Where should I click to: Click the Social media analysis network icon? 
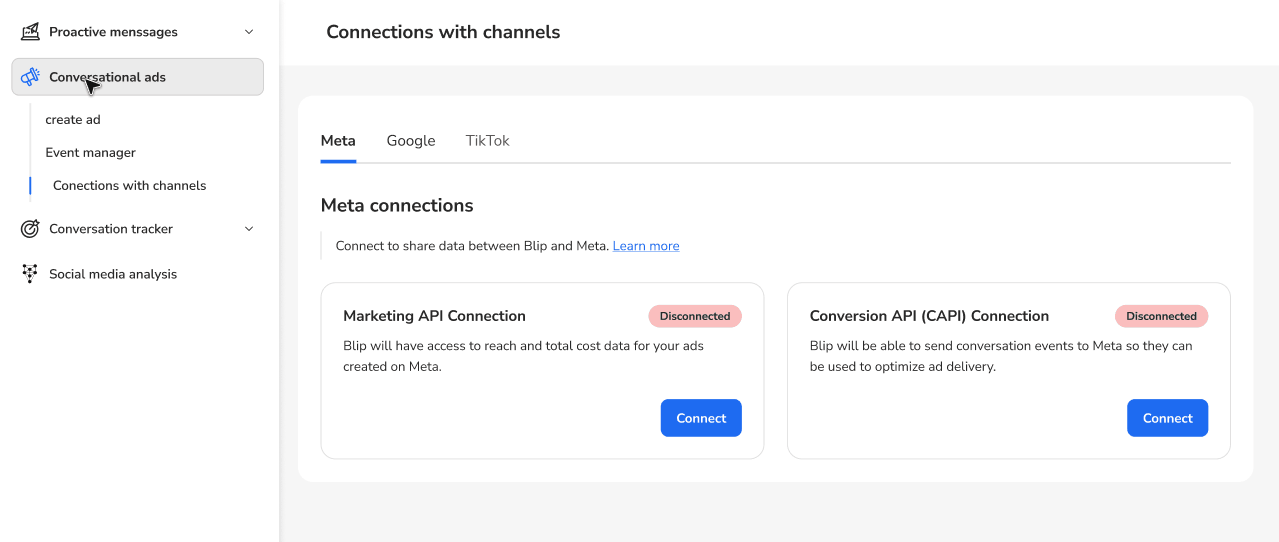[30, 274]
